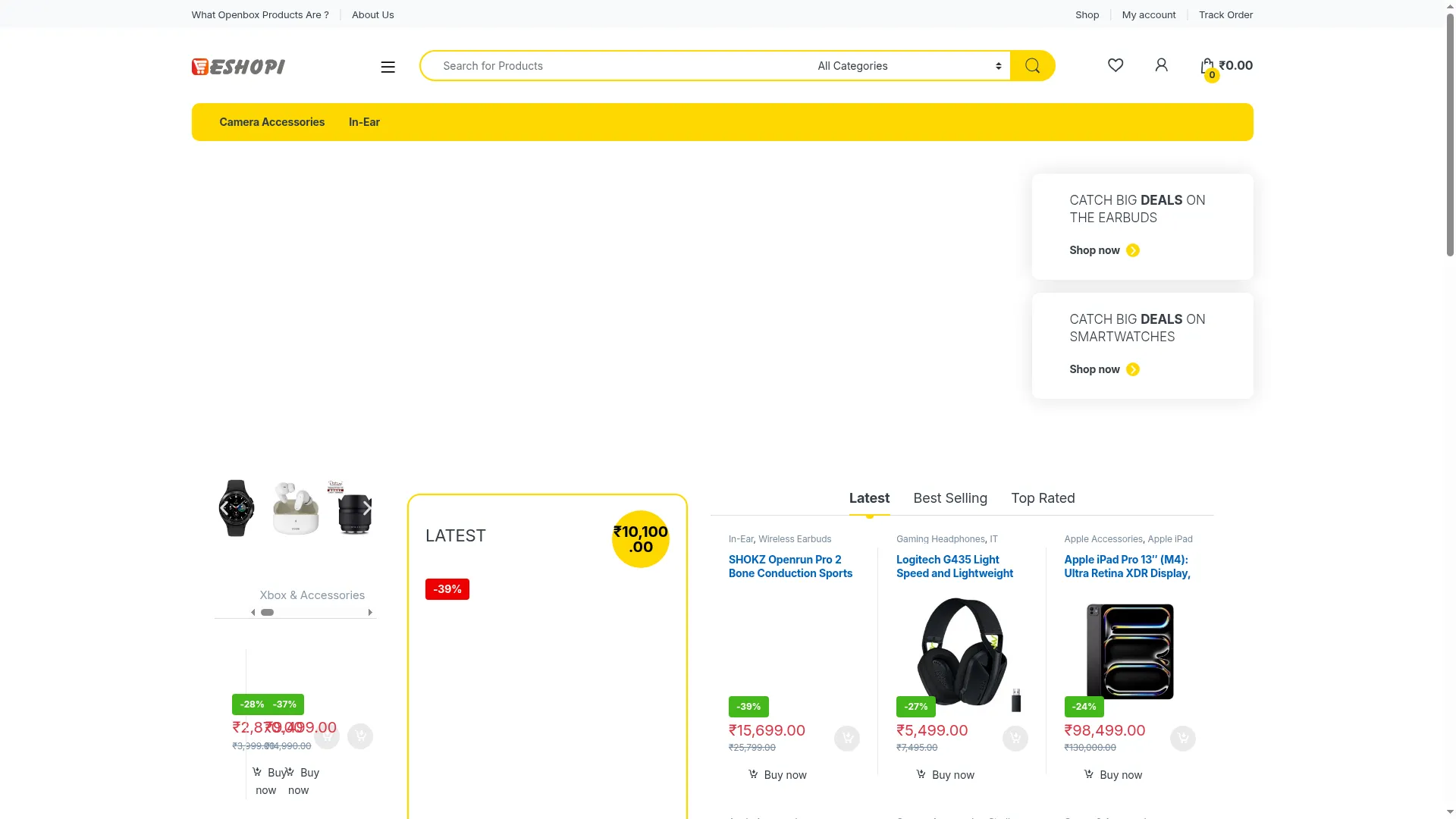Click the carousel horizontal scrollbar thumb
Viewport: 1456px width, 819px height.
(x=267, y=613)
